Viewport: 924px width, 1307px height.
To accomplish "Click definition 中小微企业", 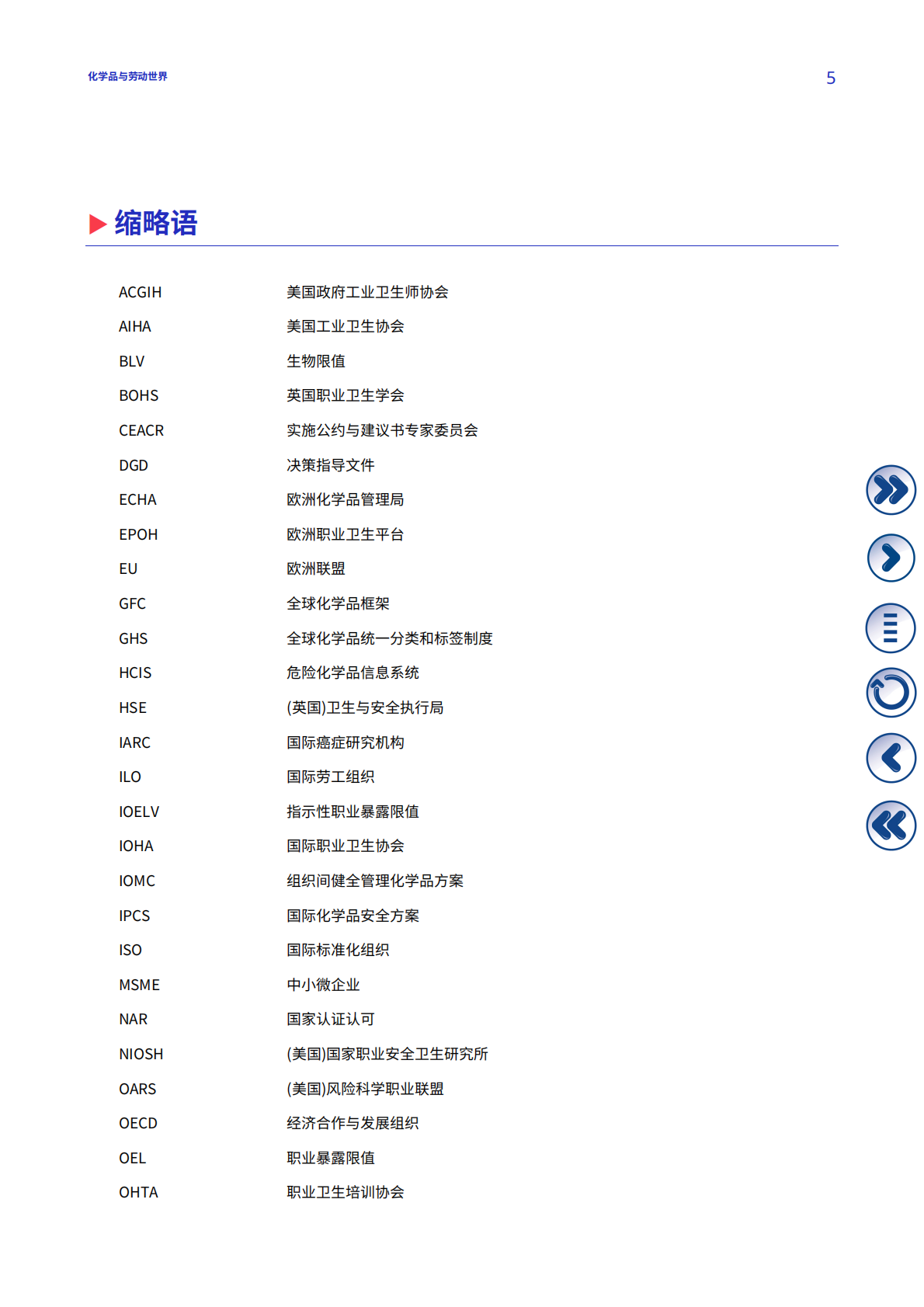I will tap(324, 985).
